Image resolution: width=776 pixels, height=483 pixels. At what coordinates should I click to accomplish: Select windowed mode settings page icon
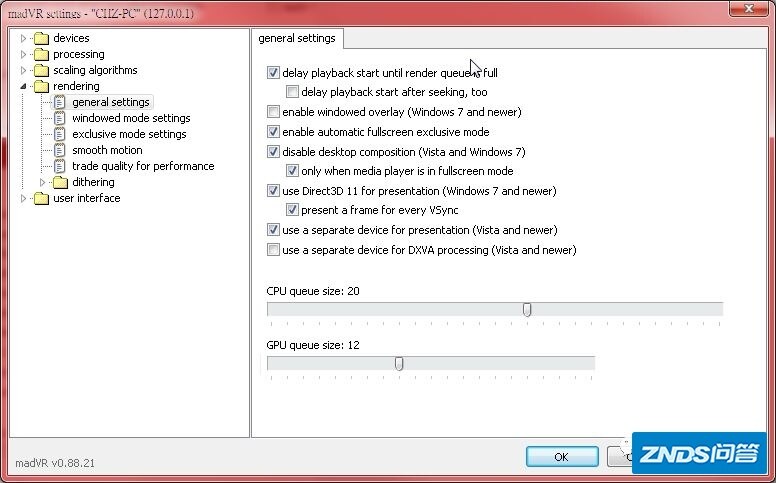[x=59, y=118]
